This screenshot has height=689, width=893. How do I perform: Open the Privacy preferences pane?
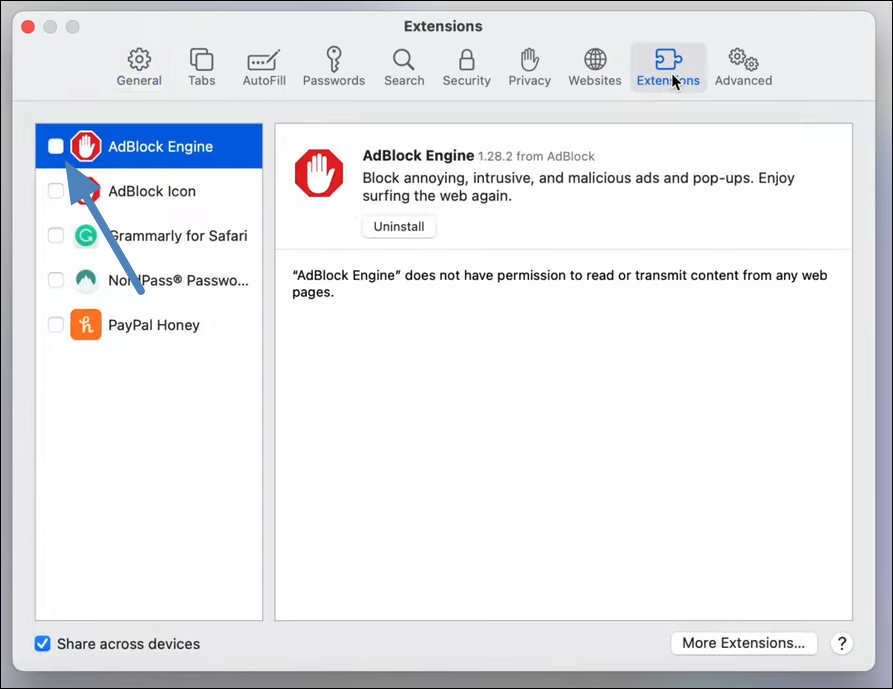529,66
